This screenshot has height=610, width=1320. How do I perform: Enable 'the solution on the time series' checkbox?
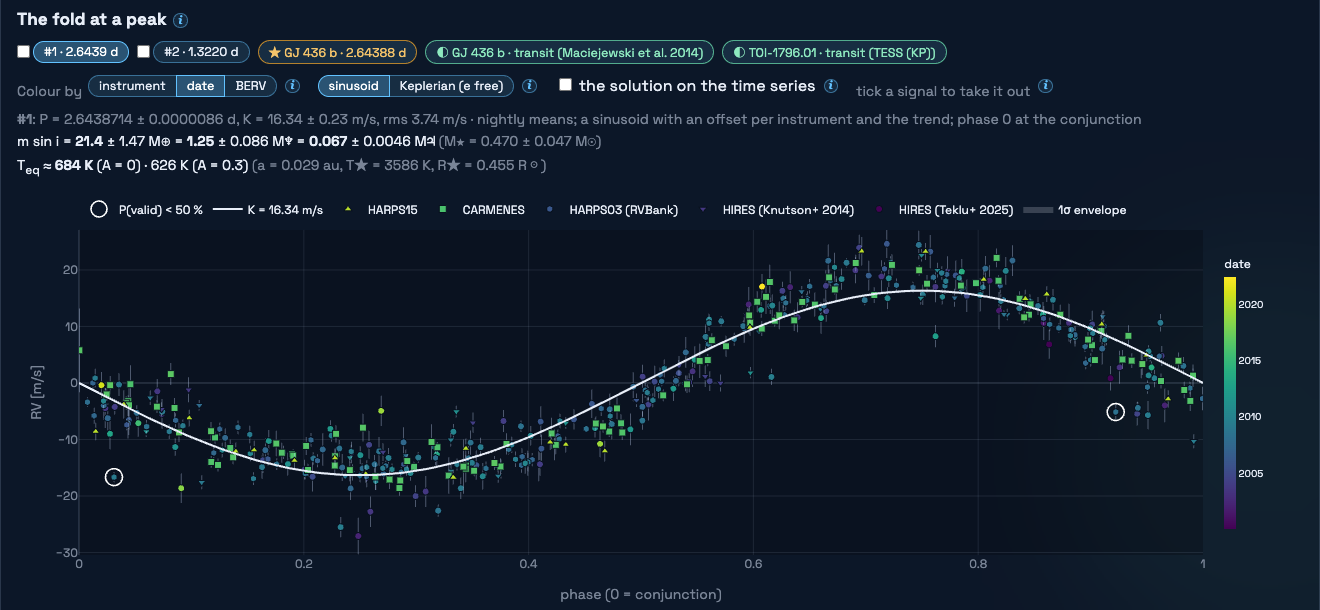click(x=565, y=85)
